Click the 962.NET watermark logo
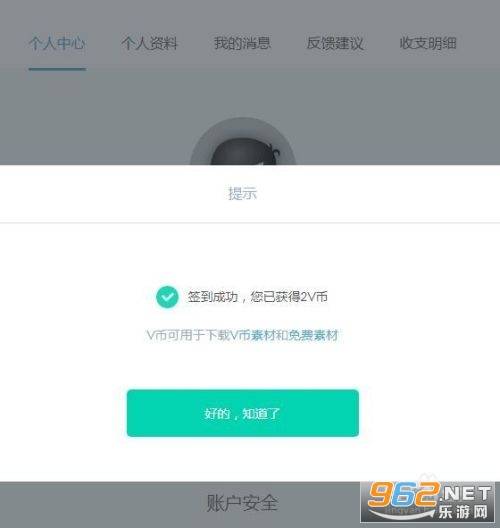The height and width of the screenshot is (528, 500). click(x=428, y=502)
